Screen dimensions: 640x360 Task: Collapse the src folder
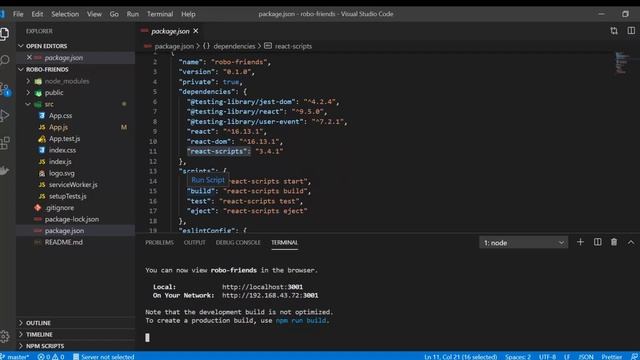(x=49, y=104)
